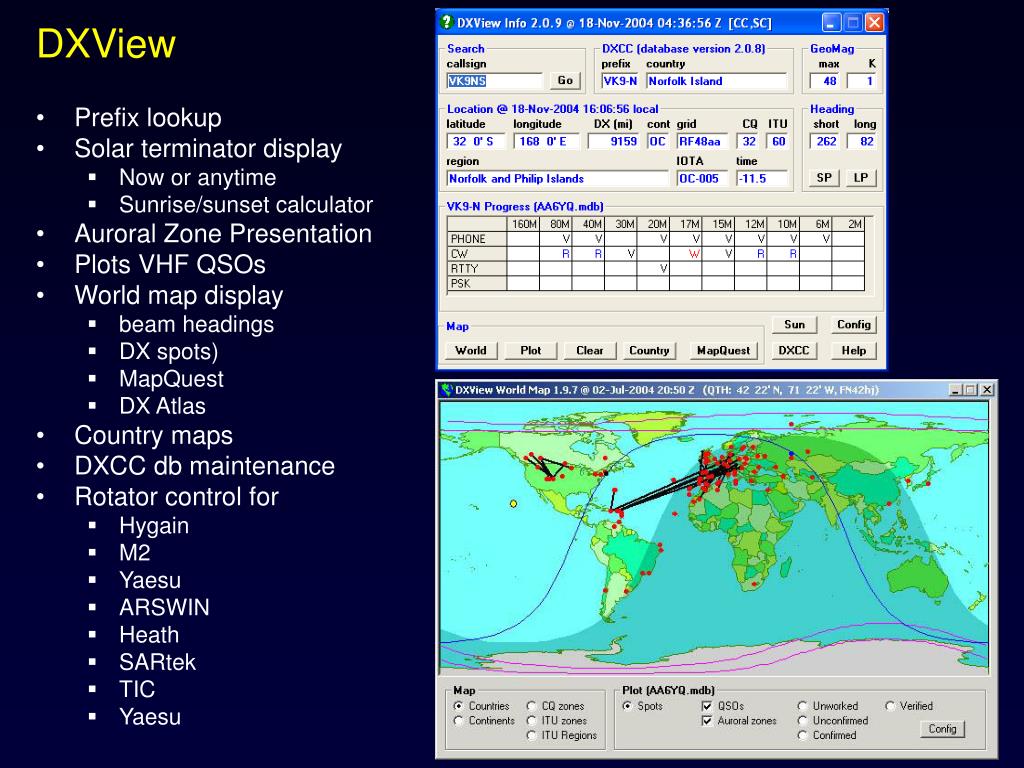The height and width of the screenshot is (768, 1024).
Task: Click the R in the CW 80M cell
Action: [566, 254]
